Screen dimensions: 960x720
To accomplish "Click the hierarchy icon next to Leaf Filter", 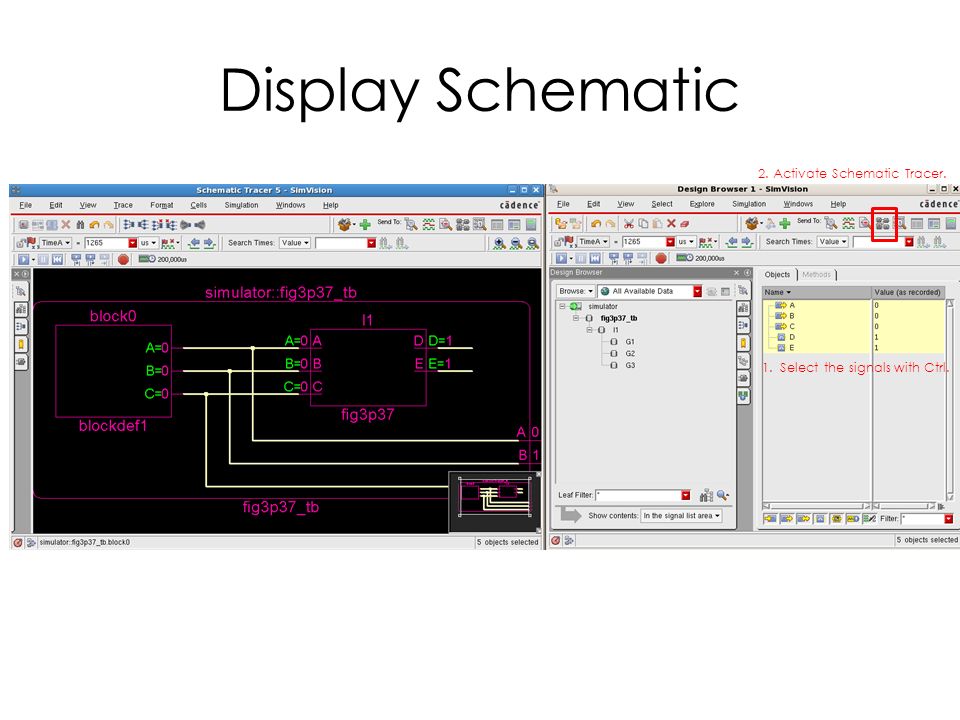I will tap(707, 495).
